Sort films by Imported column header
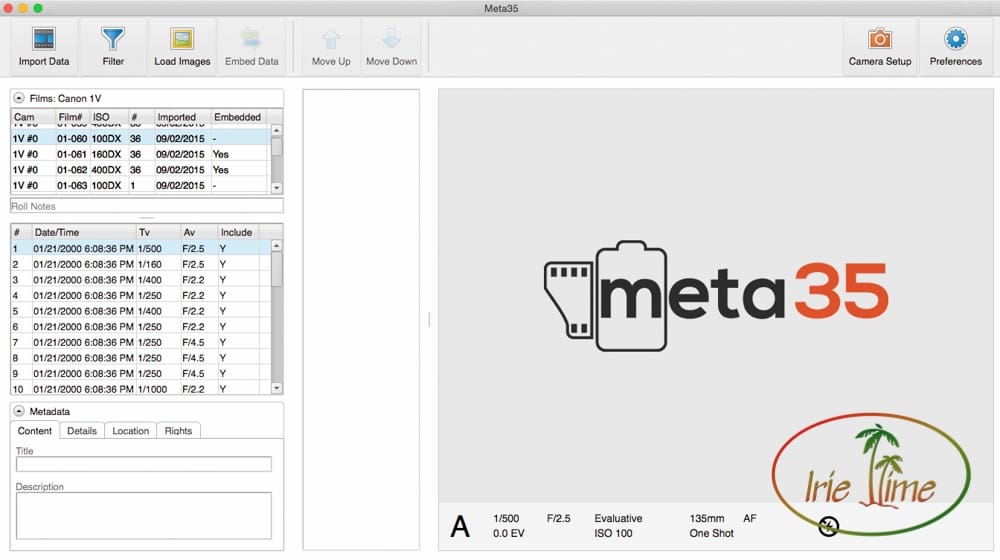This screenshot has width=1000, height=560. [x=182, y=117]
